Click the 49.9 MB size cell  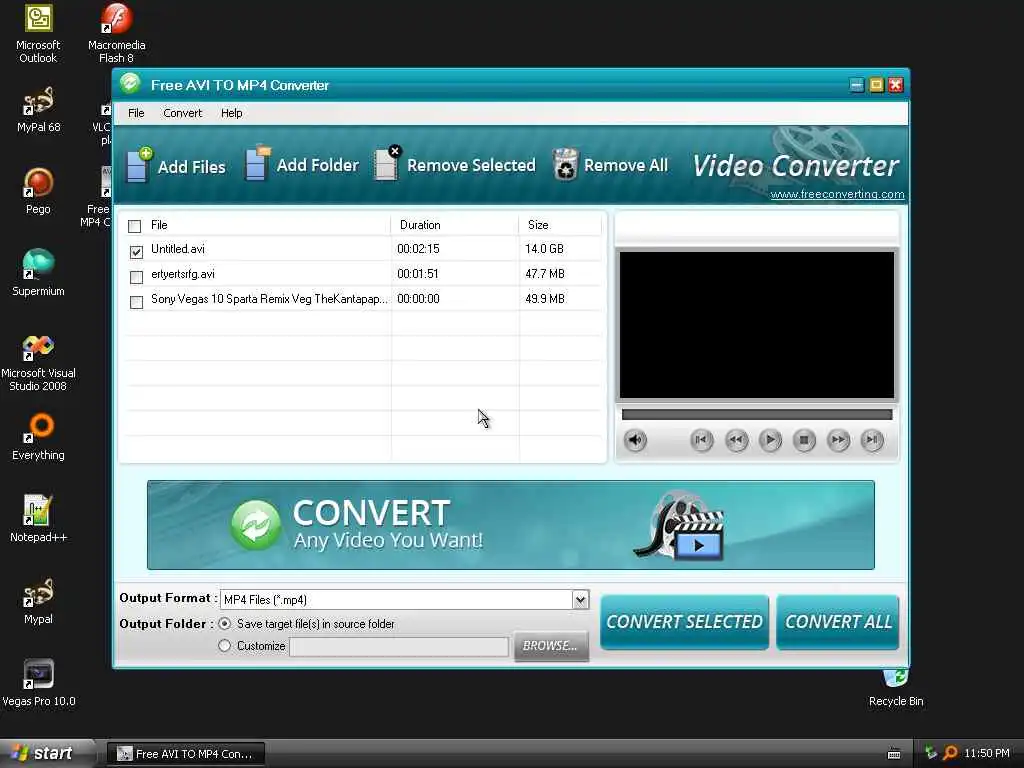(x=545, y=299)
